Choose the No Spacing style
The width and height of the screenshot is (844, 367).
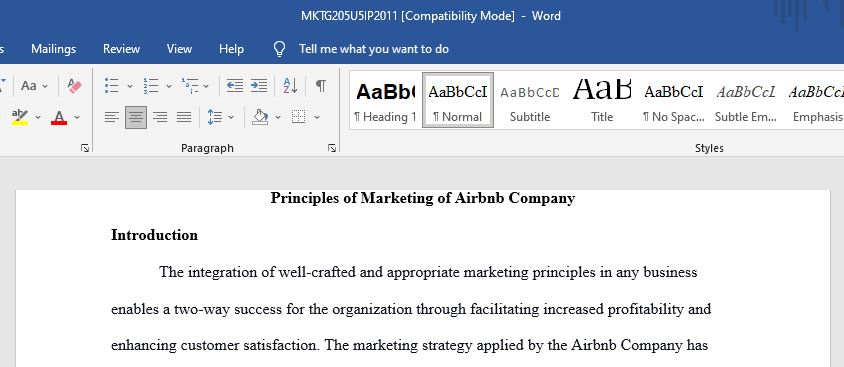[674, 101]
